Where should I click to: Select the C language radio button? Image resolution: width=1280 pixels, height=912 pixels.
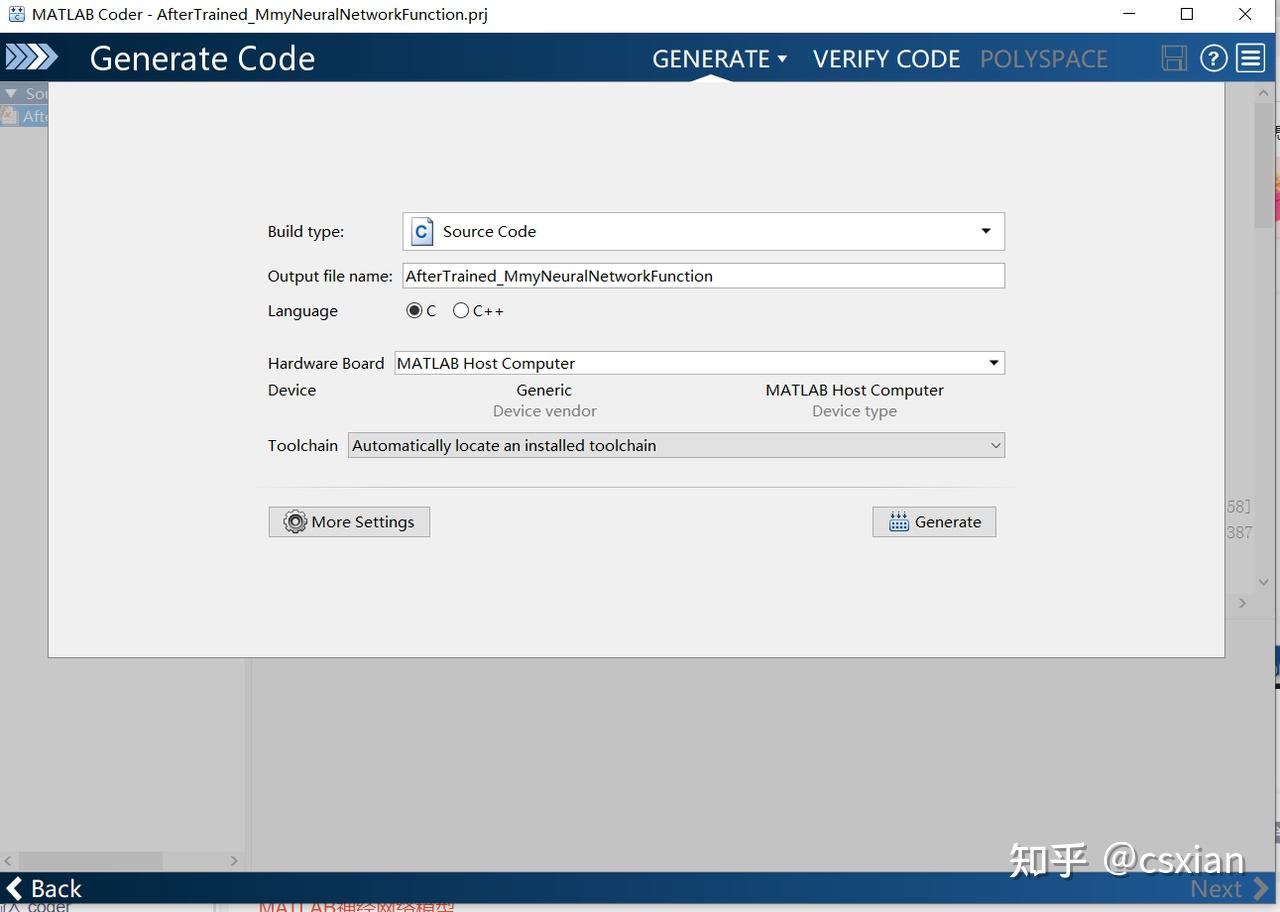click(x=414, y=311)
